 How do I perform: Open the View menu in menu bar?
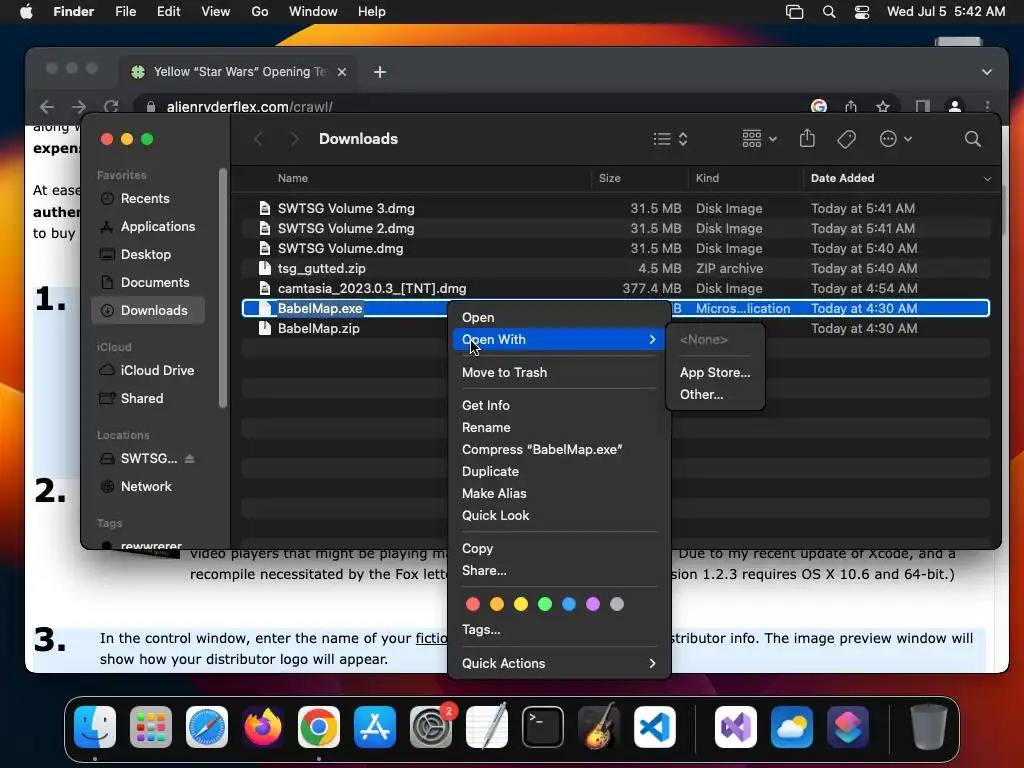point(216,12)
